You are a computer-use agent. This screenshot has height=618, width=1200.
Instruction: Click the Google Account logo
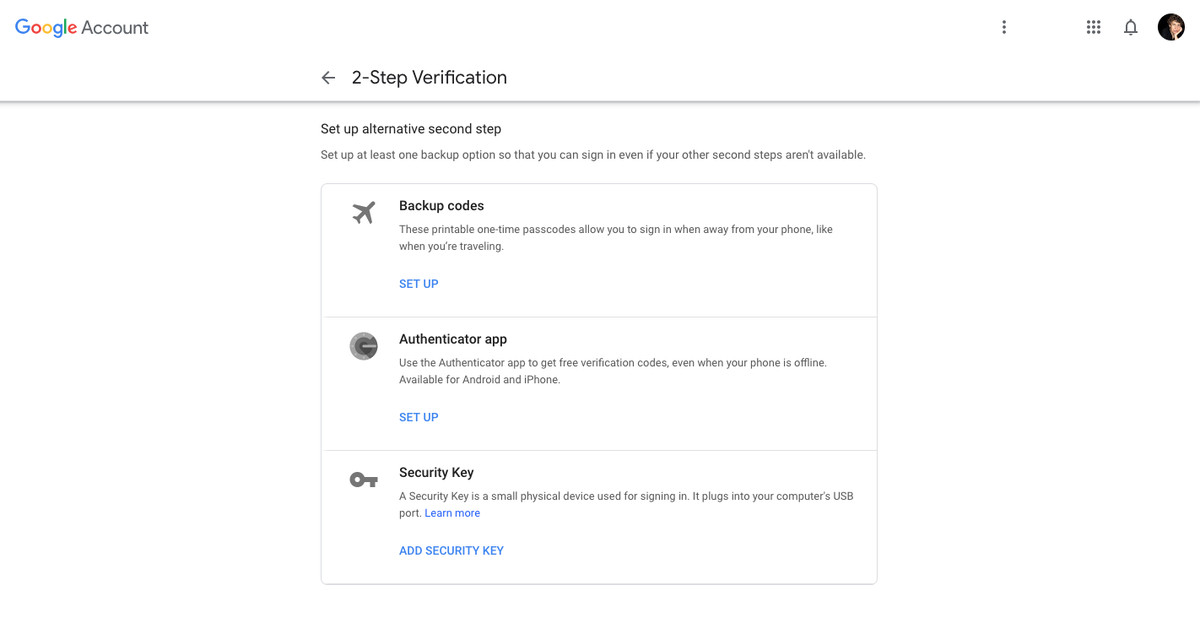(x=81, y=28)
